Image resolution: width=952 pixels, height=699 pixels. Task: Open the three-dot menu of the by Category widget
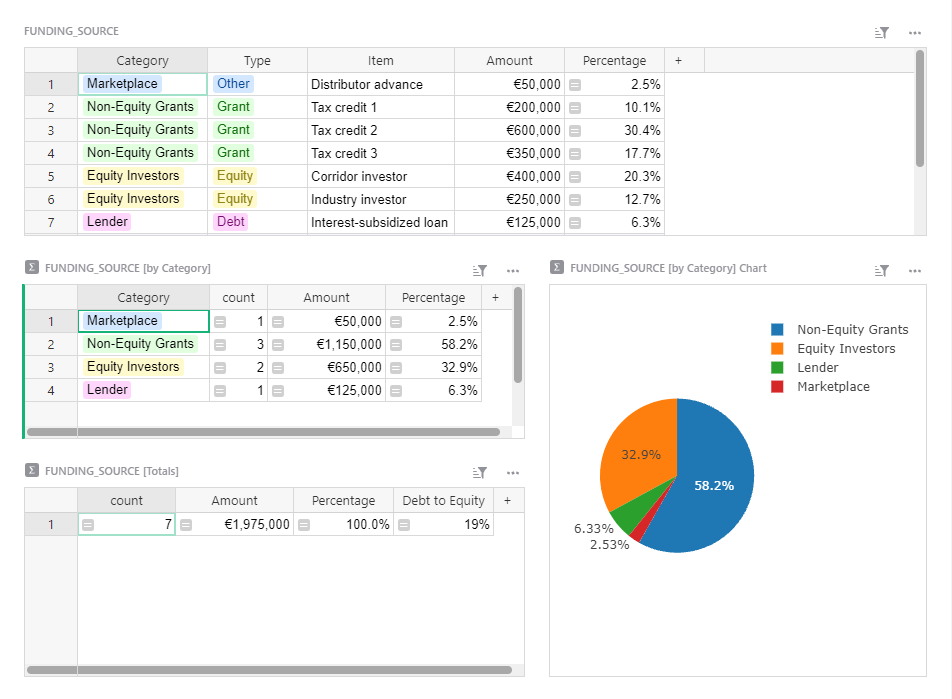513,270
